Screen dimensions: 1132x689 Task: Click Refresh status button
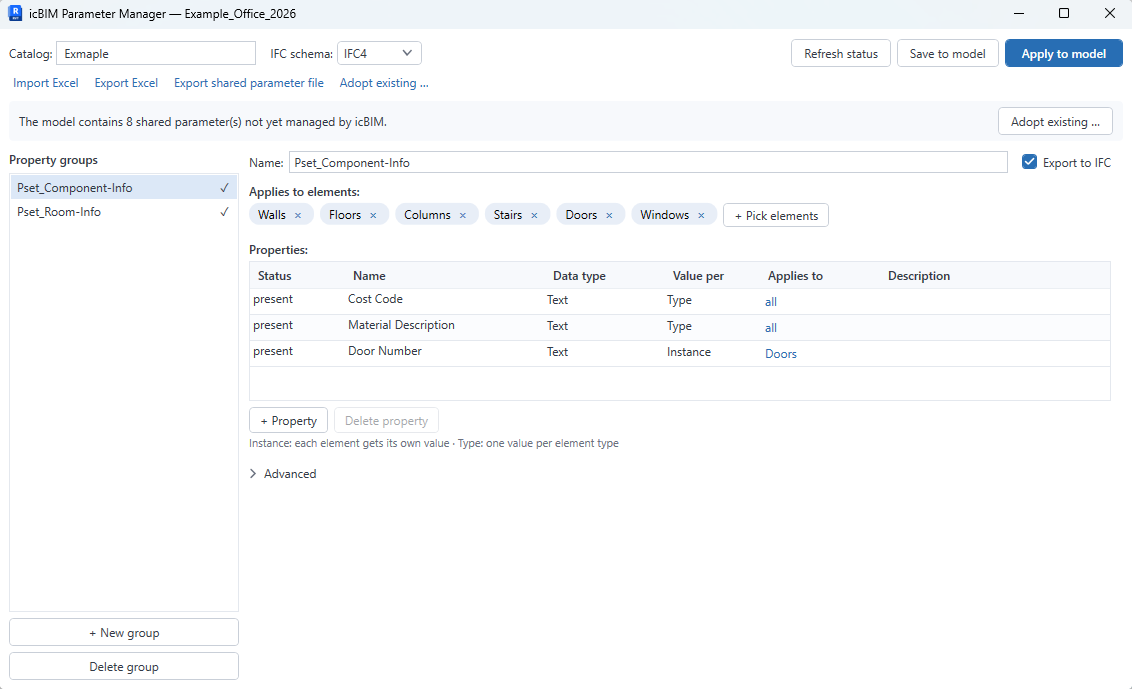[x=841, y=53]
